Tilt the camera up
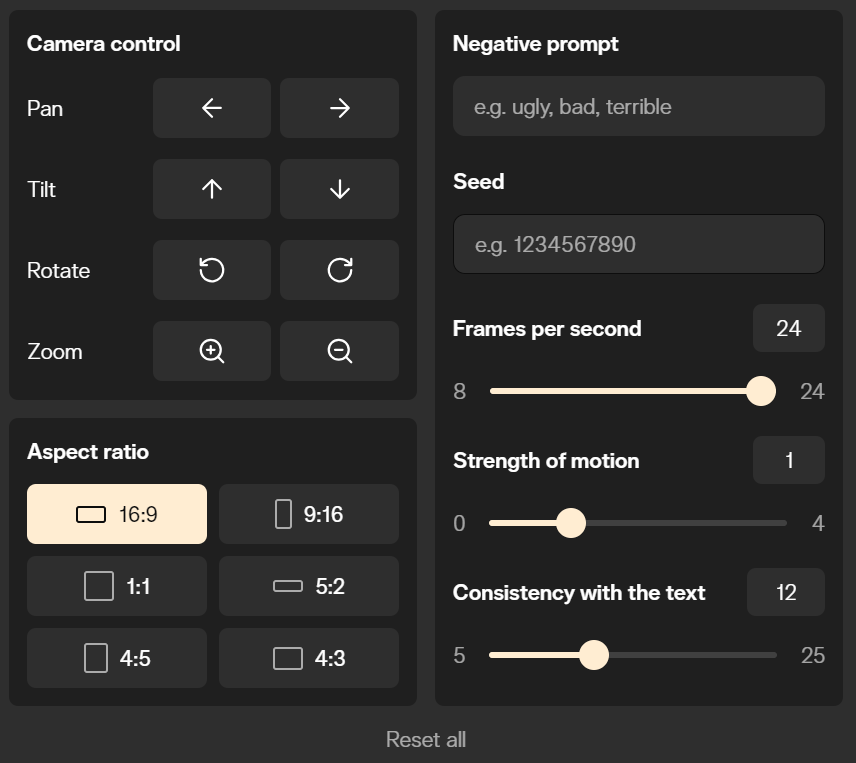This screenshot has width=856, height=763. pyautogui.click(x=212, y=189)
